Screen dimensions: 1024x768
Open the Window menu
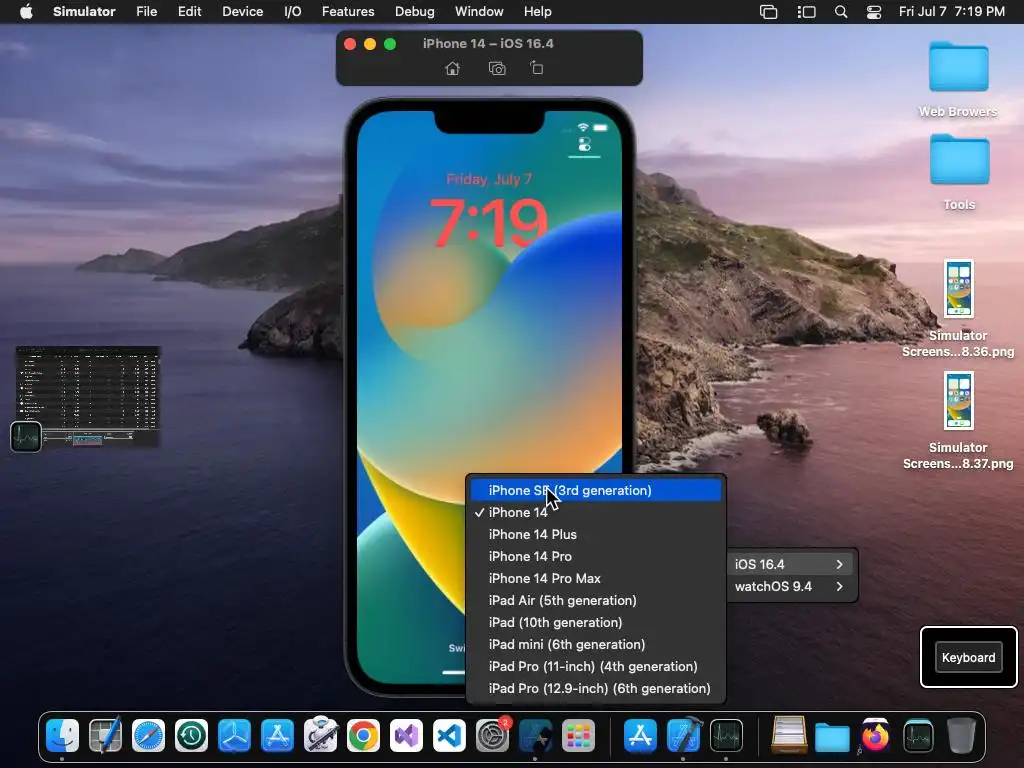[x=479, y=12]
